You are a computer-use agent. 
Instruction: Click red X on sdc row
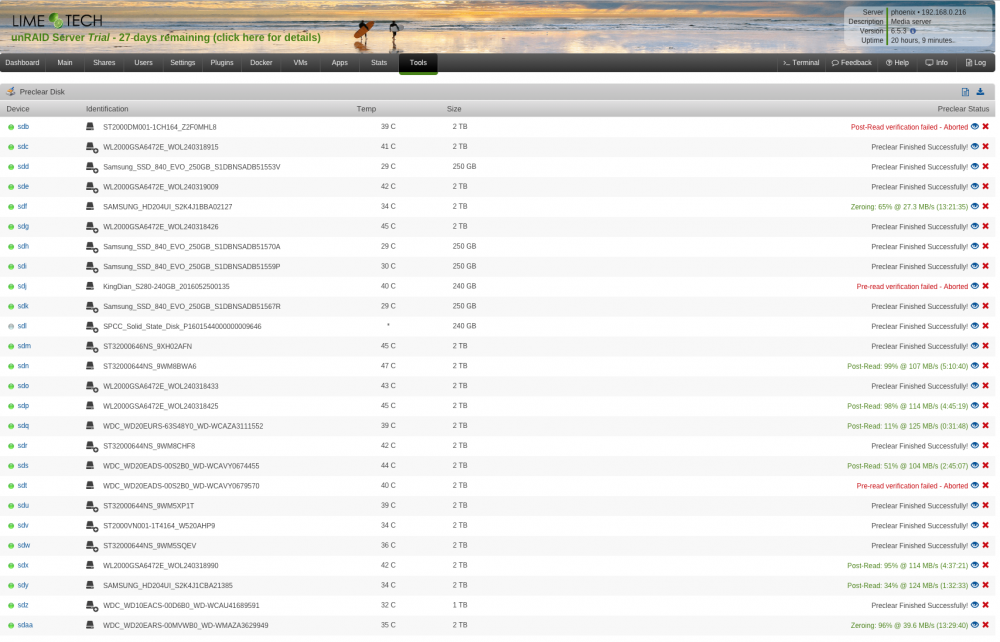[x=985, y=147]
